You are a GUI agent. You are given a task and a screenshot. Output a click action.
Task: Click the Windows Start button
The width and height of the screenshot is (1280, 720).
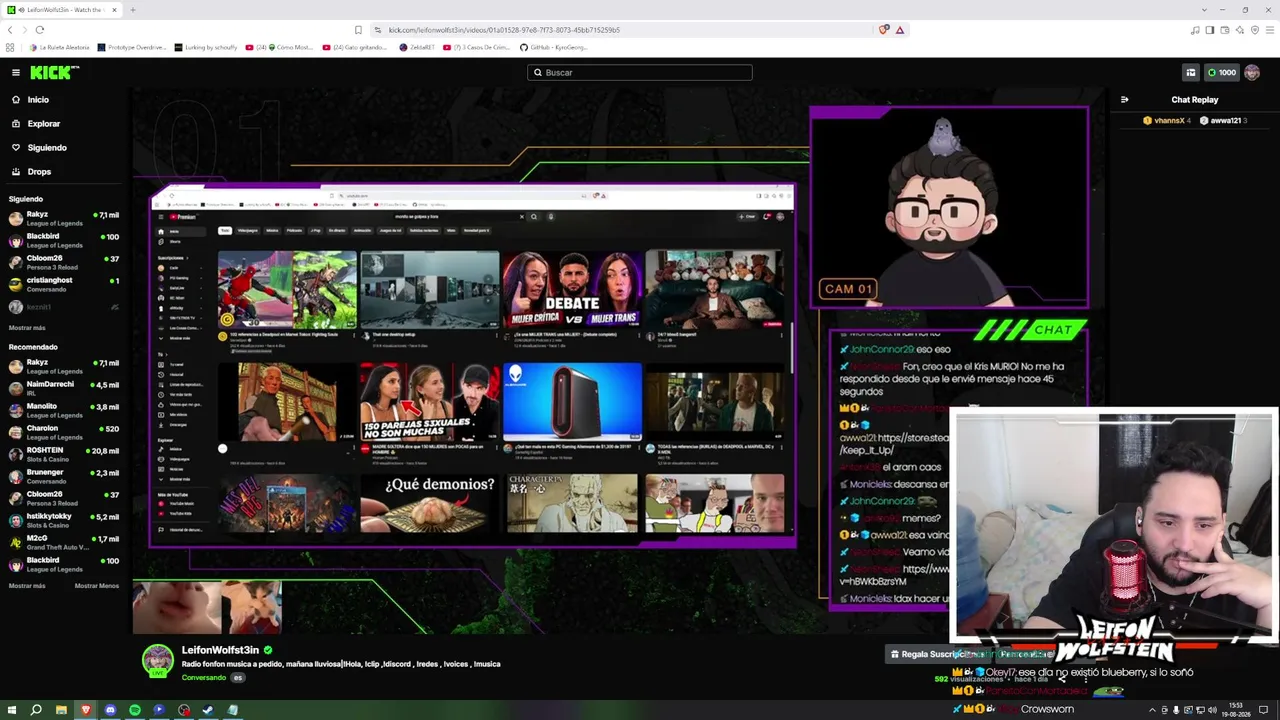(12, 710)
